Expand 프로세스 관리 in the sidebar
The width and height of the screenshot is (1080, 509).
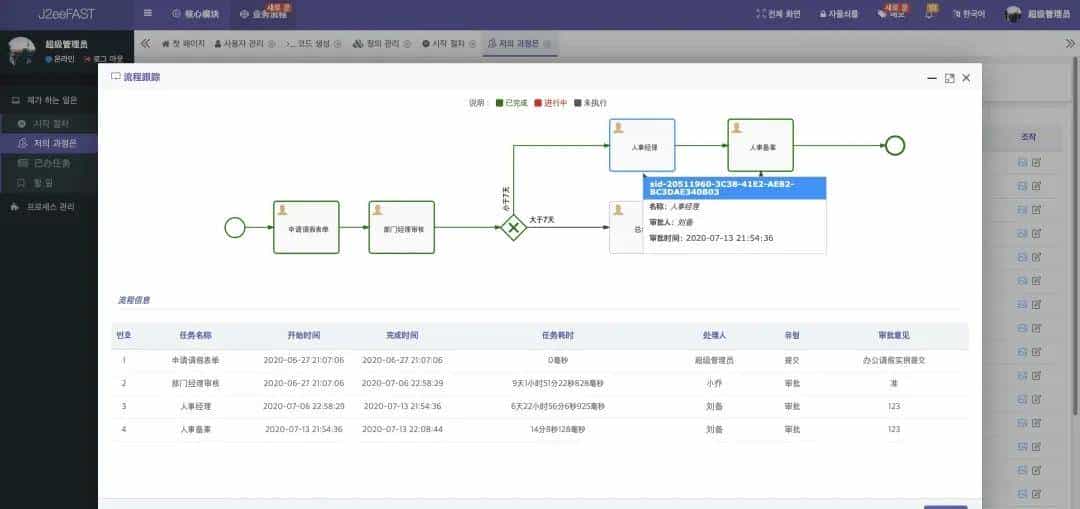click(x=48, y=207)
